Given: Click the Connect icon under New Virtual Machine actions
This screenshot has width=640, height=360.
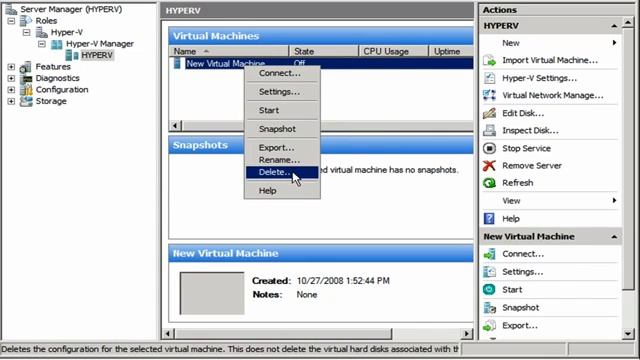Looking at the screenshot, I should pos(489,254).
